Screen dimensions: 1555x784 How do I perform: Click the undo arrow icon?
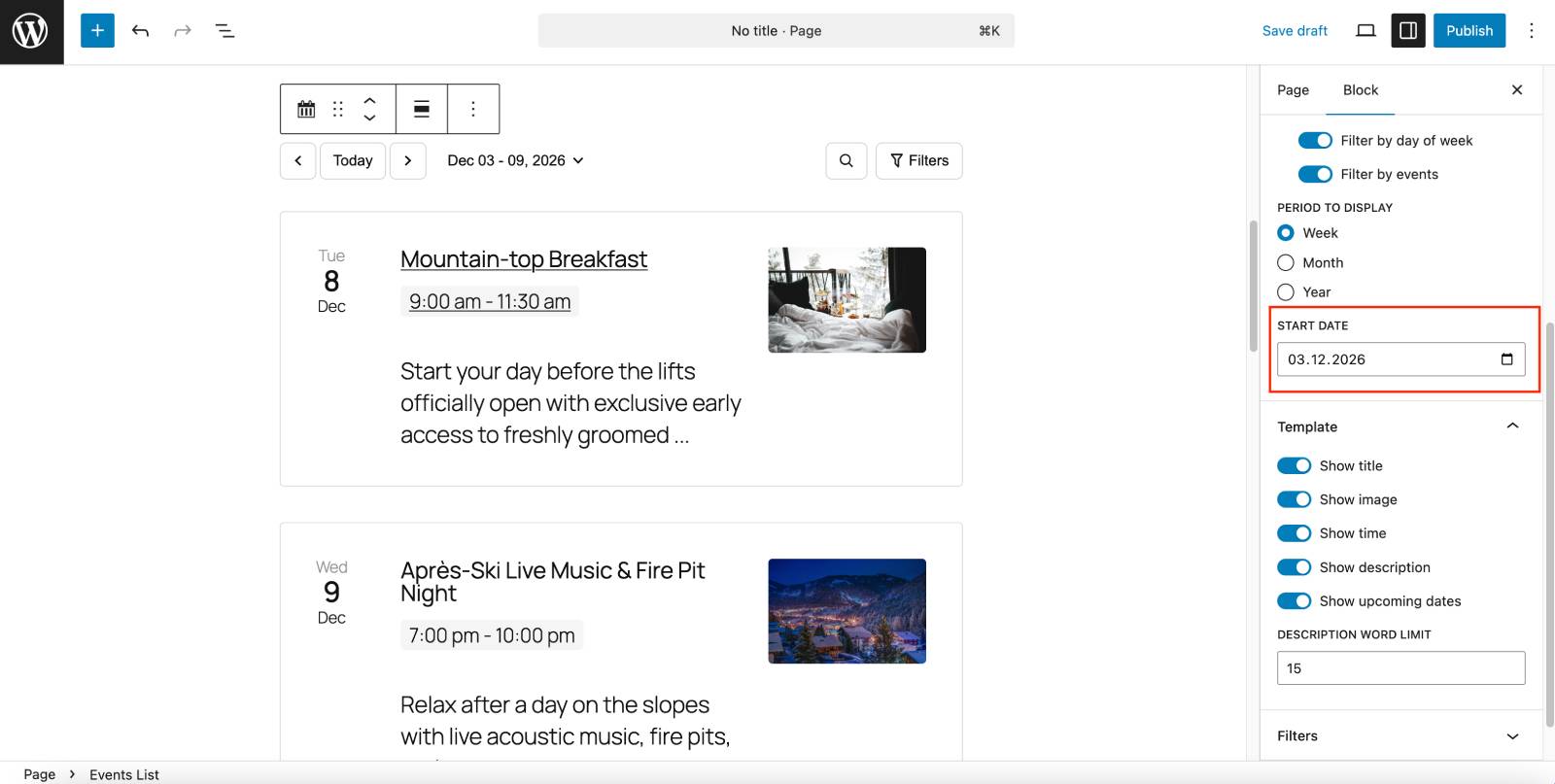click(140, 31)
